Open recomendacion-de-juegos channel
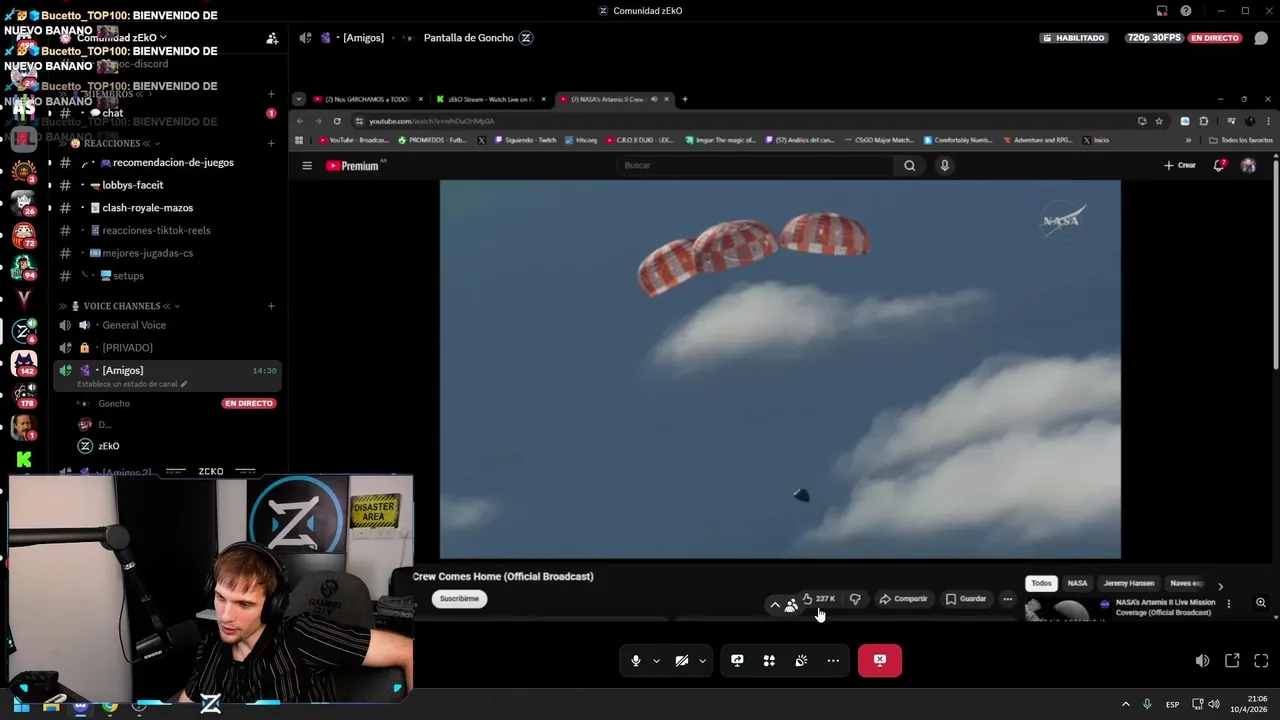 pos(167,162)
